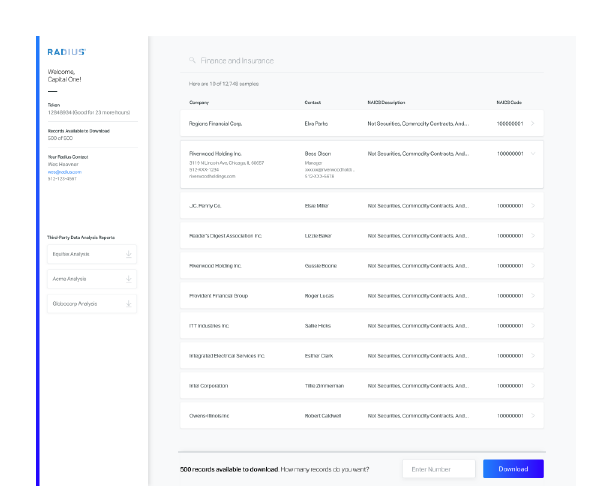Click the search magnifier icon
612x486 pixels.
(x=192, y=60)
